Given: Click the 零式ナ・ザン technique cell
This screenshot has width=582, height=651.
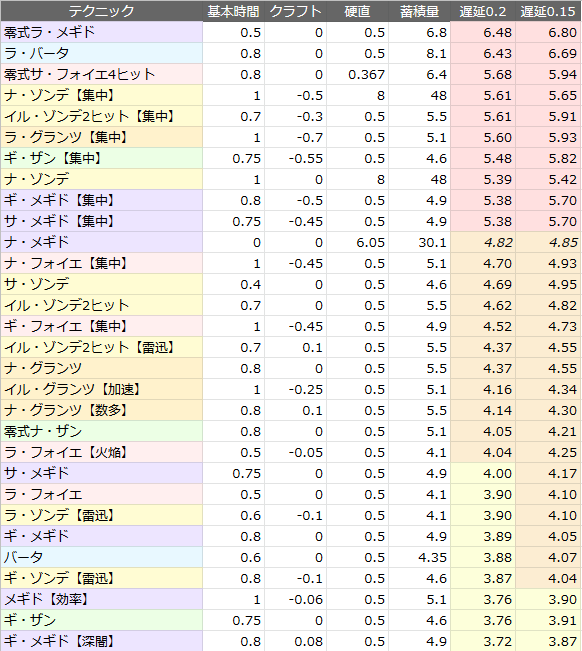Looking at the screenshot, I should tap(102, 431).
